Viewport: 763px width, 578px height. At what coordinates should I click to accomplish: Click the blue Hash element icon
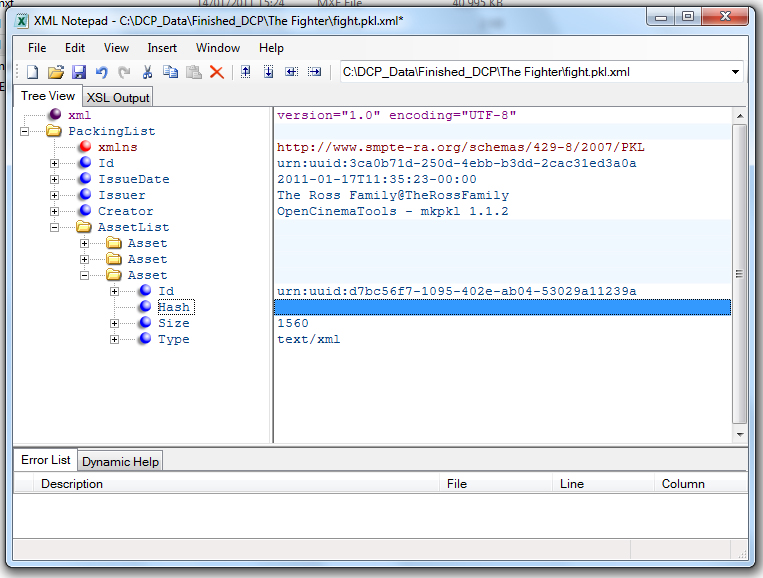tap(145, 306)
